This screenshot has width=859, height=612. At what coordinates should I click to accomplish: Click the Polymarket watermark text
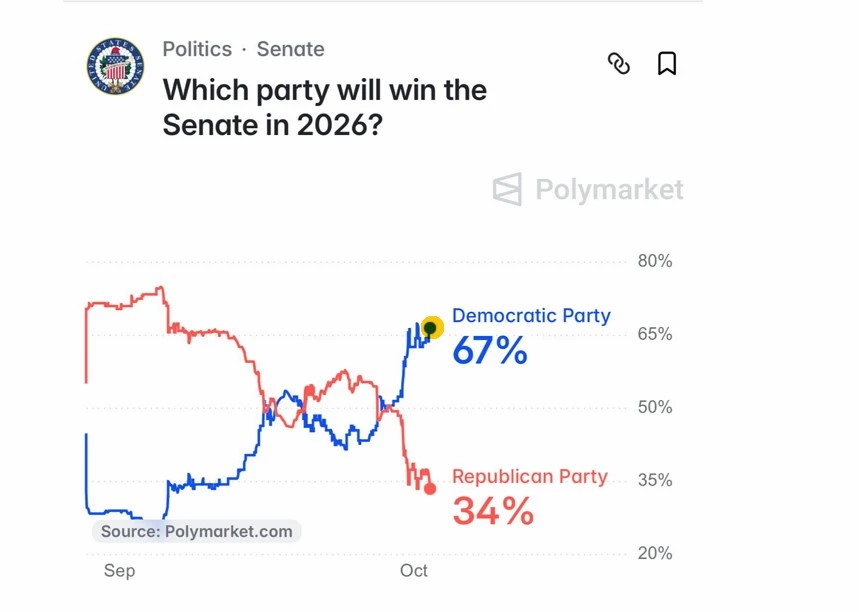[609, 190]
